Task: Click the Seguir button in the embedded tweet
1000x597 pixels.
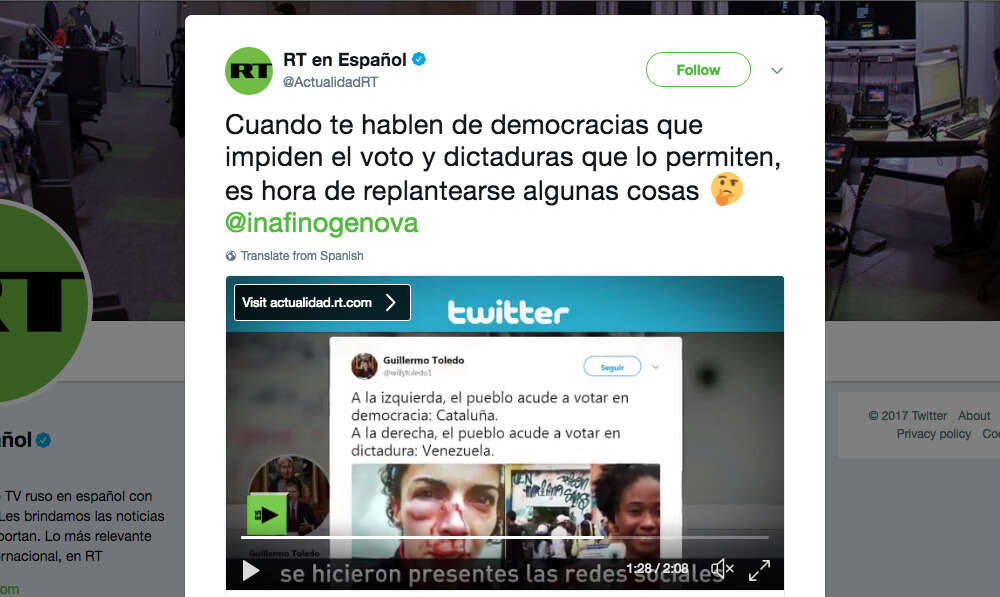Action: pos(612,367)
